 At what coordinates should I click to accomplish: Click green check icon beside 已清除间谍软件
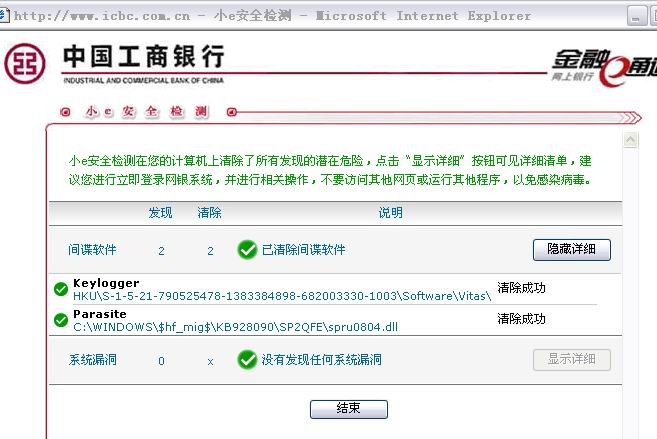247,250
